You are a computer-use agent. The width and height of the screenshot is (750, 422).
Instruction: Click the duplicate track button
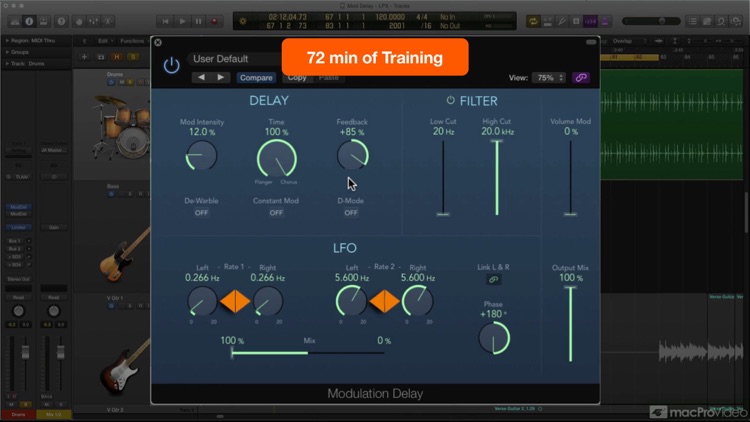(x=100, y=57)
